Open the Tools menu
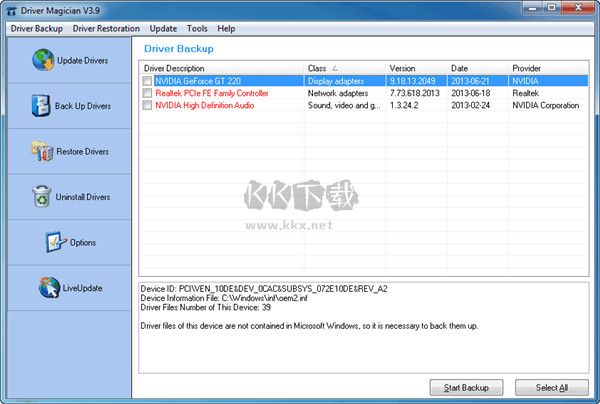Image resolution: width=600 pixels, height=404 pixels. coord(197,29)
